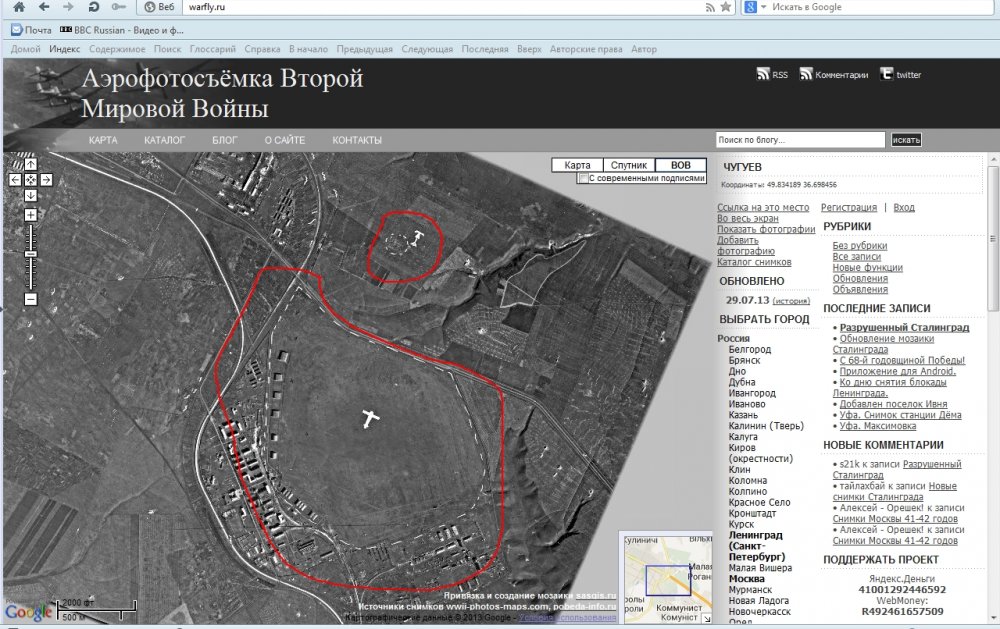1000x629 pixels.
Task: Open the RSS feed link in header
Action: click(772, 75)
